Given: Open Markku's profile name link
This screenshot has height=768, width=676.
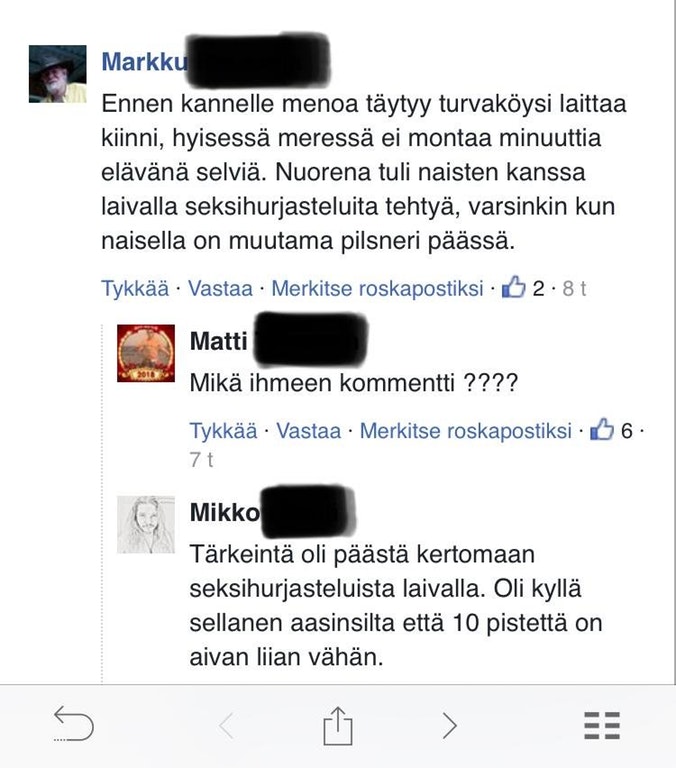Looking at the screenshot, I should 145,62.
